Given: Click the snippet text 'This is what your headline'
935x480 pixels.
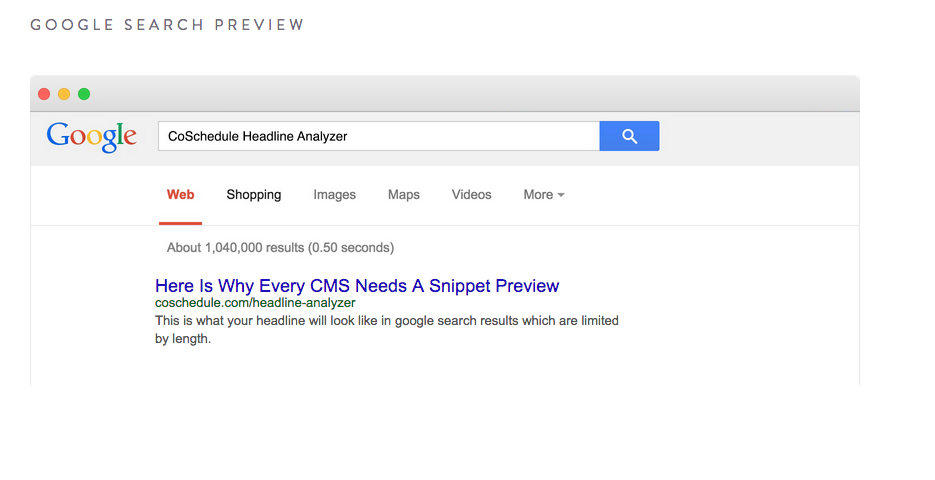Looking at the screenshot, I should pyautogui.click(x=387, y=329).
